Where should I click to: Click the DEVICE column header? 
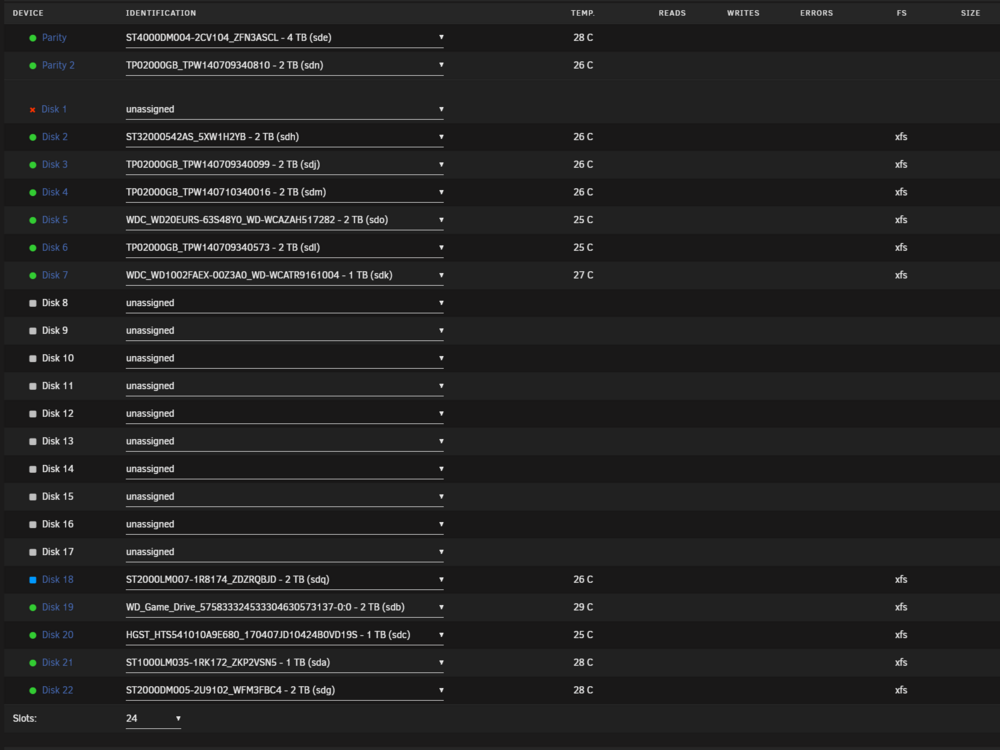pyautogui.click(x=28, y=13)
